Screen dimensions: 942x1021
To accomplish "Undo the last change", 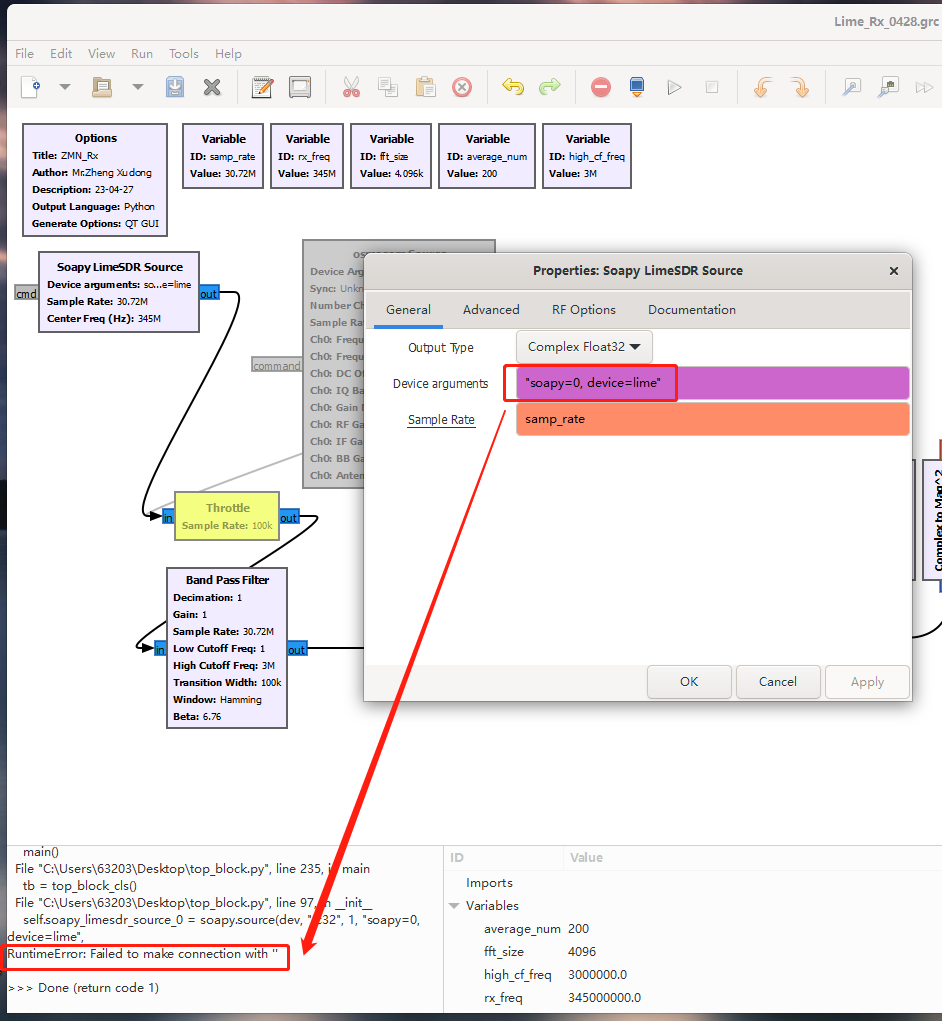I will click(513, 87).
